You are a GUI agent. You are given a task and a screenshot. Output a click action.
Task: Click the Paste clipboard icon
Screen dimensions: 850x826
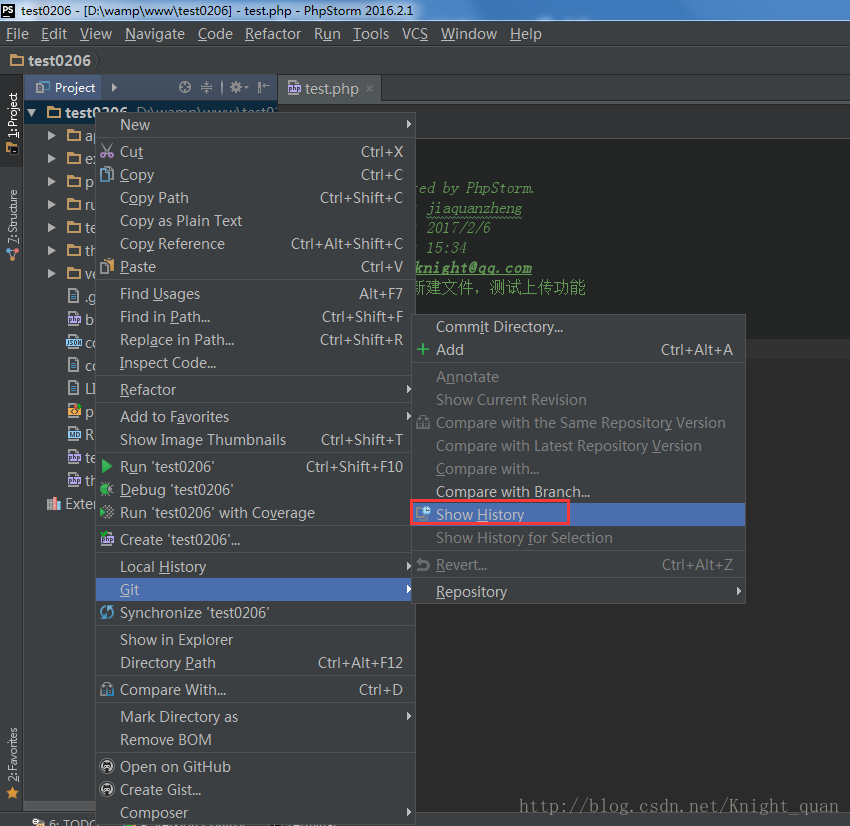tap(107, 266)
